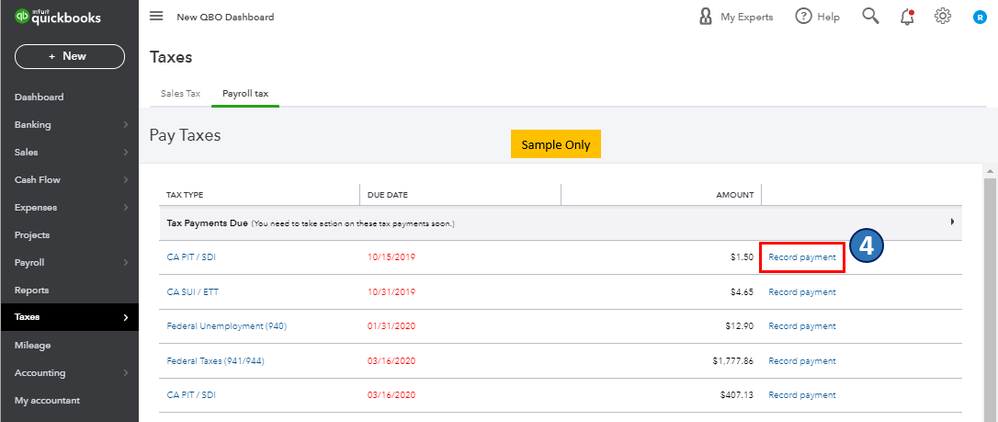This screenshot has height=422, width=998.
Task: Go to Reports in the sidebar
Action: (x=32, y=290)
